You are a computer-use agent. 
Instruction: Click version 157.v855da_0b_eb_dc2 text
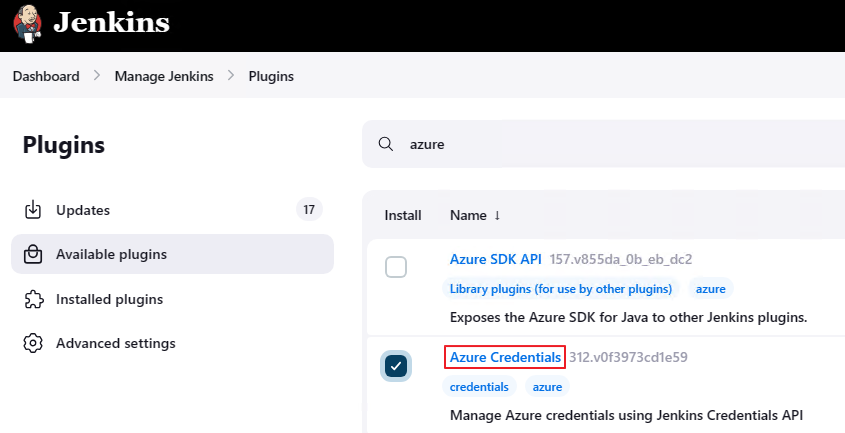pyautogui.click(x=621, y=259)
